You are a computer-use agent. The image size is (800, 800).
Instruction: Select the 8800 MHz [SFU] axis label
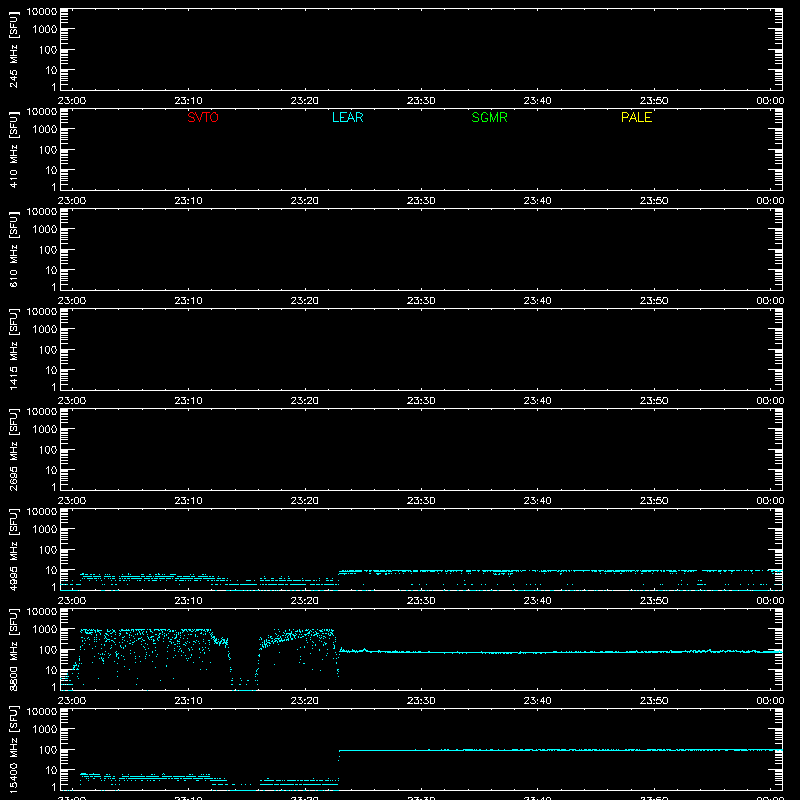pyautogui.click(x=13, y=649)
